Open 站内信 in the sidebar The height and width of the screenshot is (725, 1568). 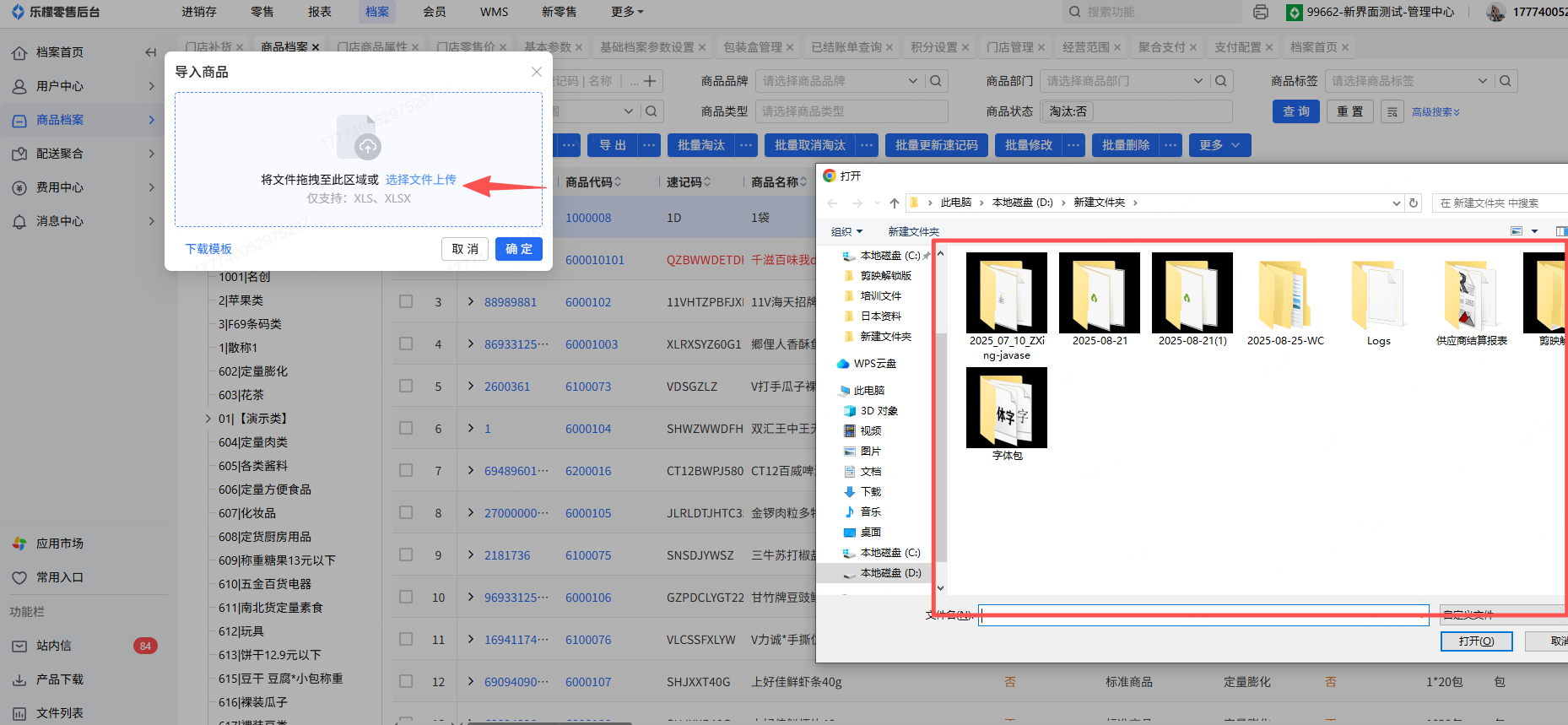point(54,646)
